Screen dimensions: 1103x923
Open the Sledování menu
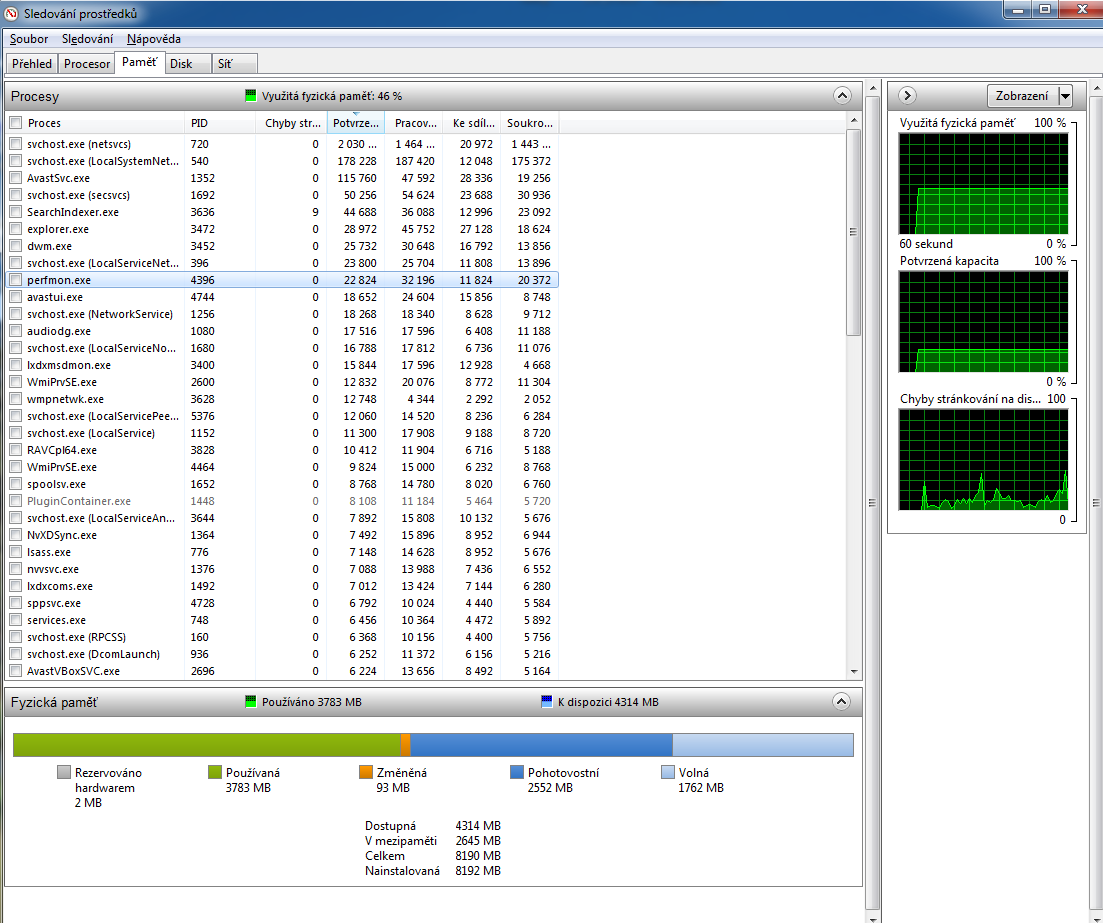(x=87, y=39)
